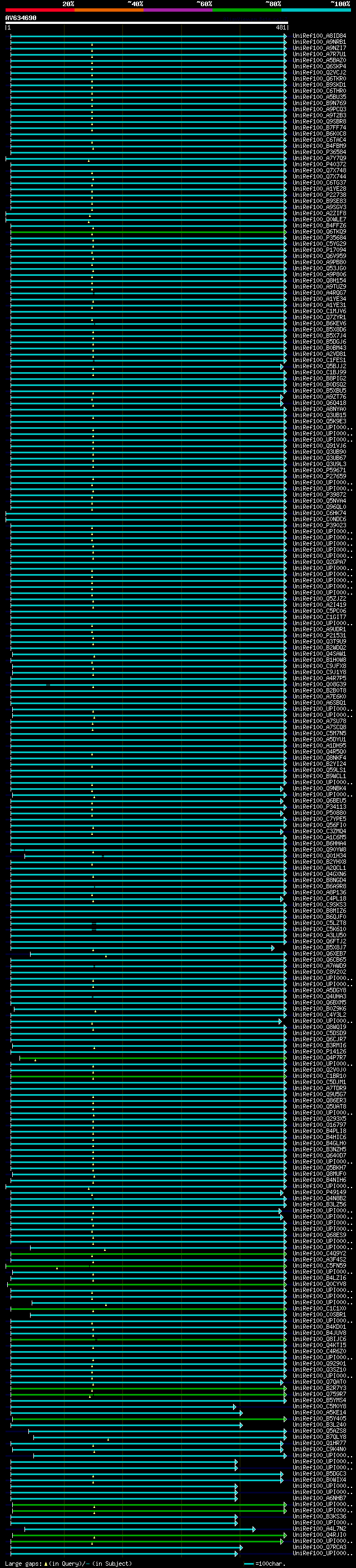Click the UniRef100_A7SU78 label
356x1568 pixels.
coord(319,721)
